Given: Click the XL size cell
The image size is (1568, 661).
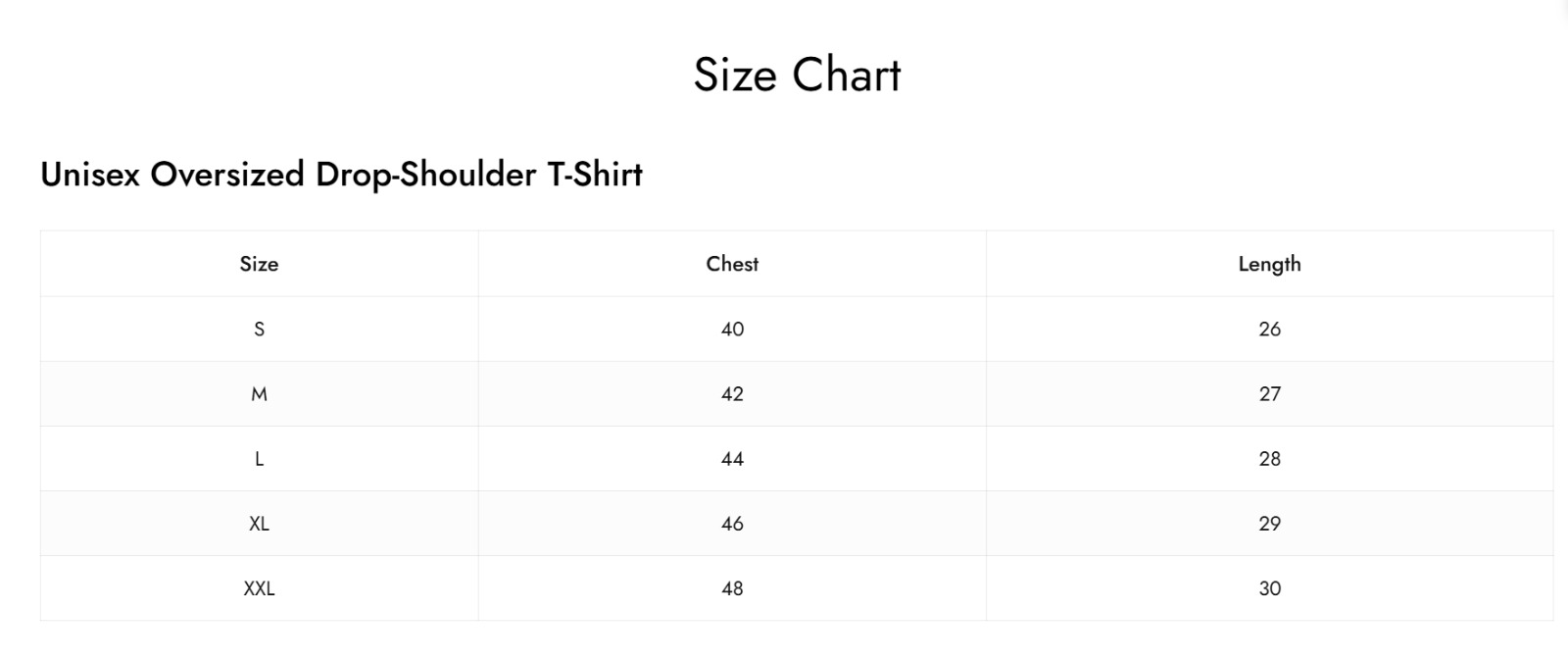Looking at the screenshot, I should point(259,524).
